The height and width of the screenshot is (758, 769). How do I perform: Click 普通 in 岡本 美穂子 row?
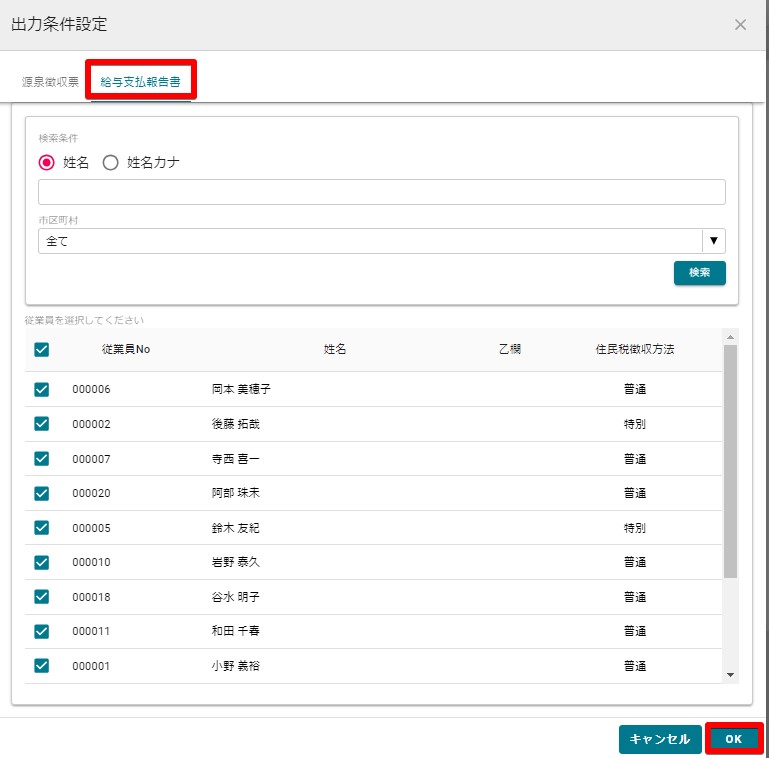(x=635, y=389)
